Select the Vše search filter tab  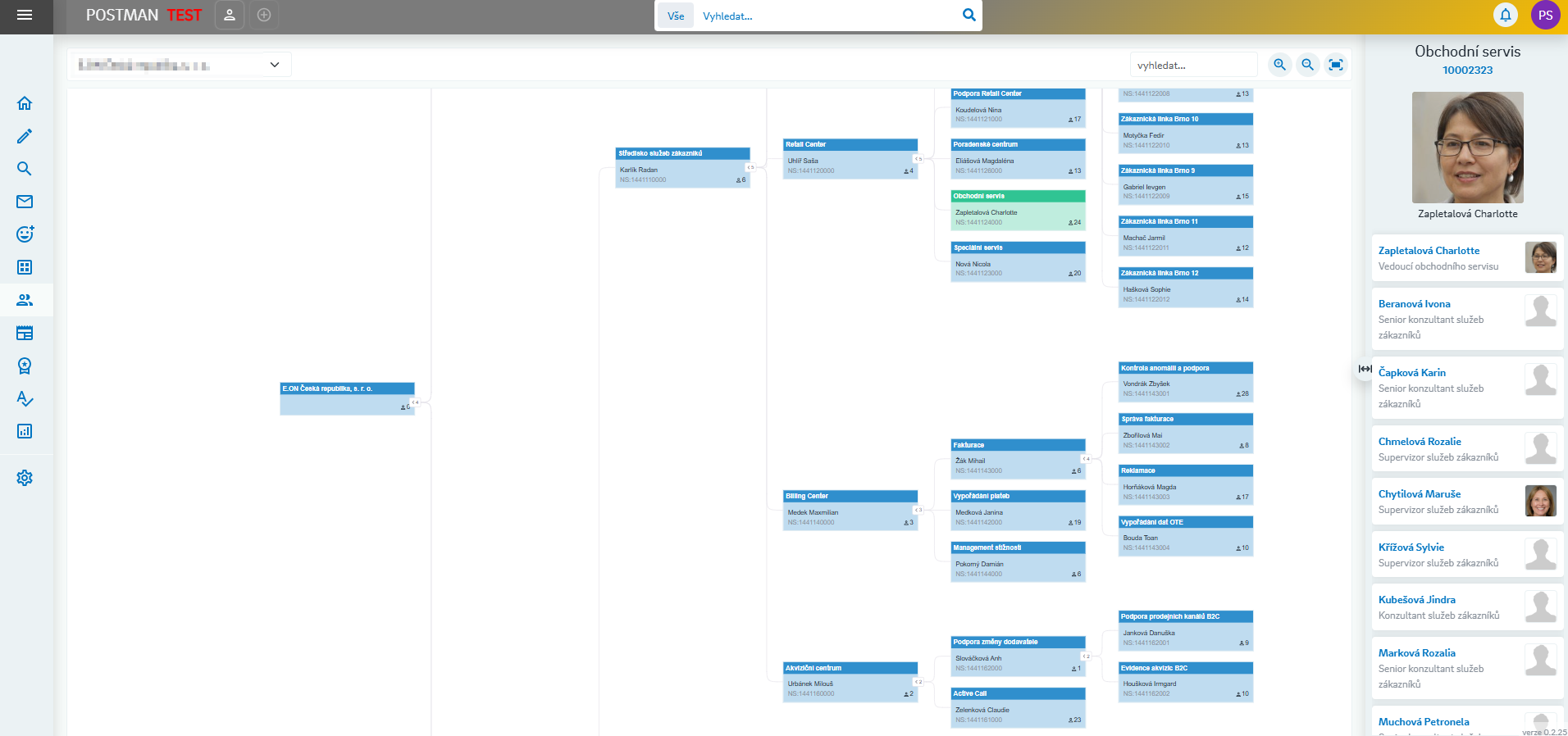tap(675, 16)
